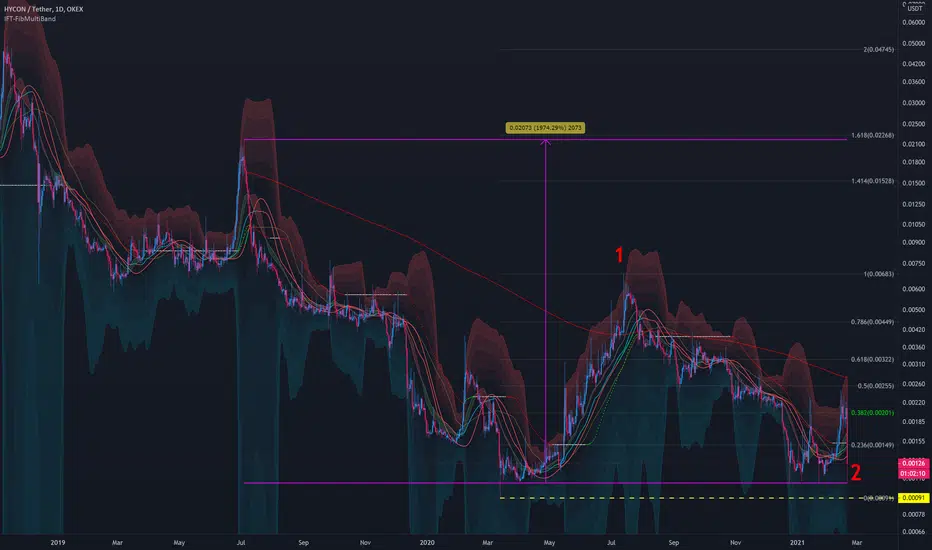Select the green 0.382(0.00201) Fibonacci label
The height and width of the screenshot is (550, 932).
click(872, 413)
